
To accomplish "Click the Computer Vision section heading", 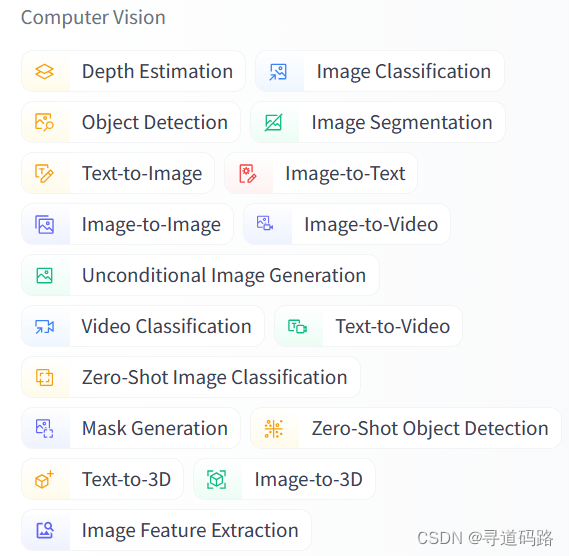I will tap(93, 17).
